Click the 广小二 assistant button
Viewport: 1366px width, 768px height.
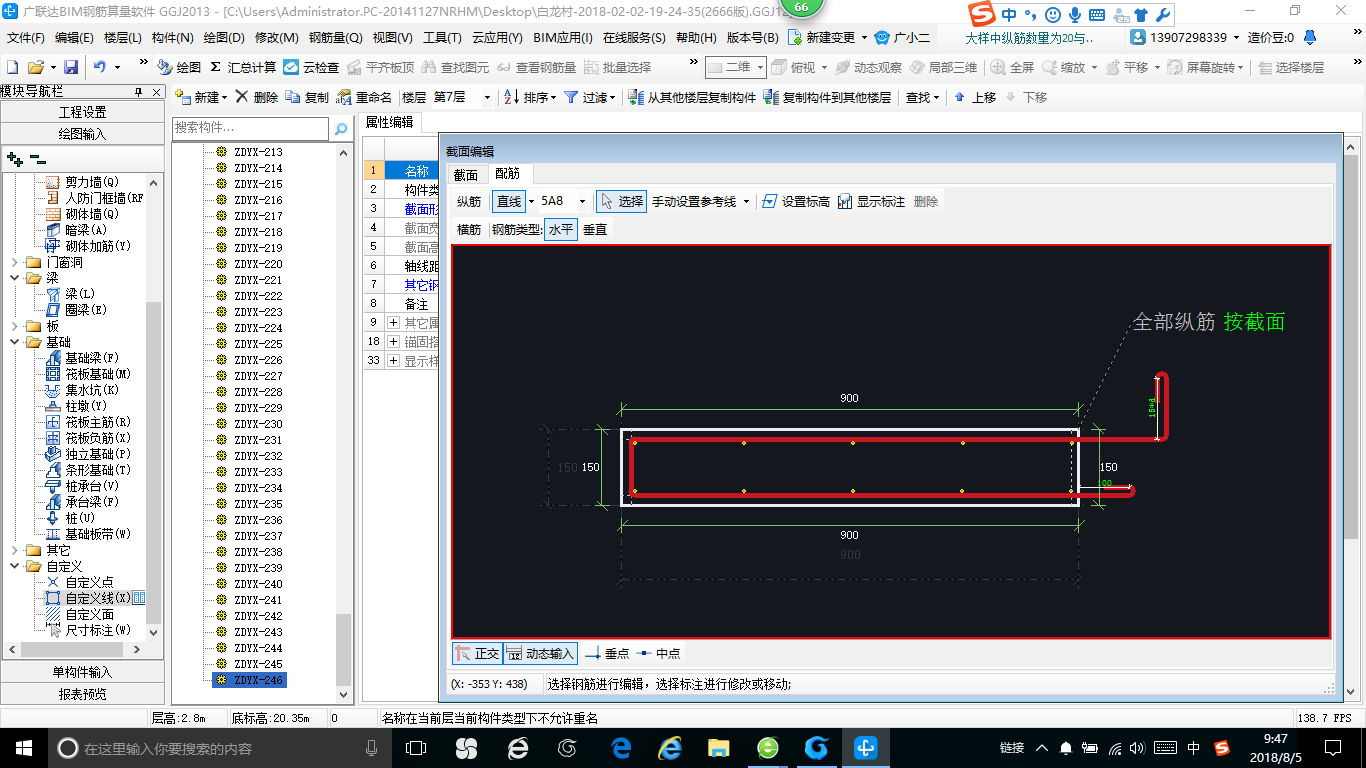pyautogui.click(x=903, y=38)
